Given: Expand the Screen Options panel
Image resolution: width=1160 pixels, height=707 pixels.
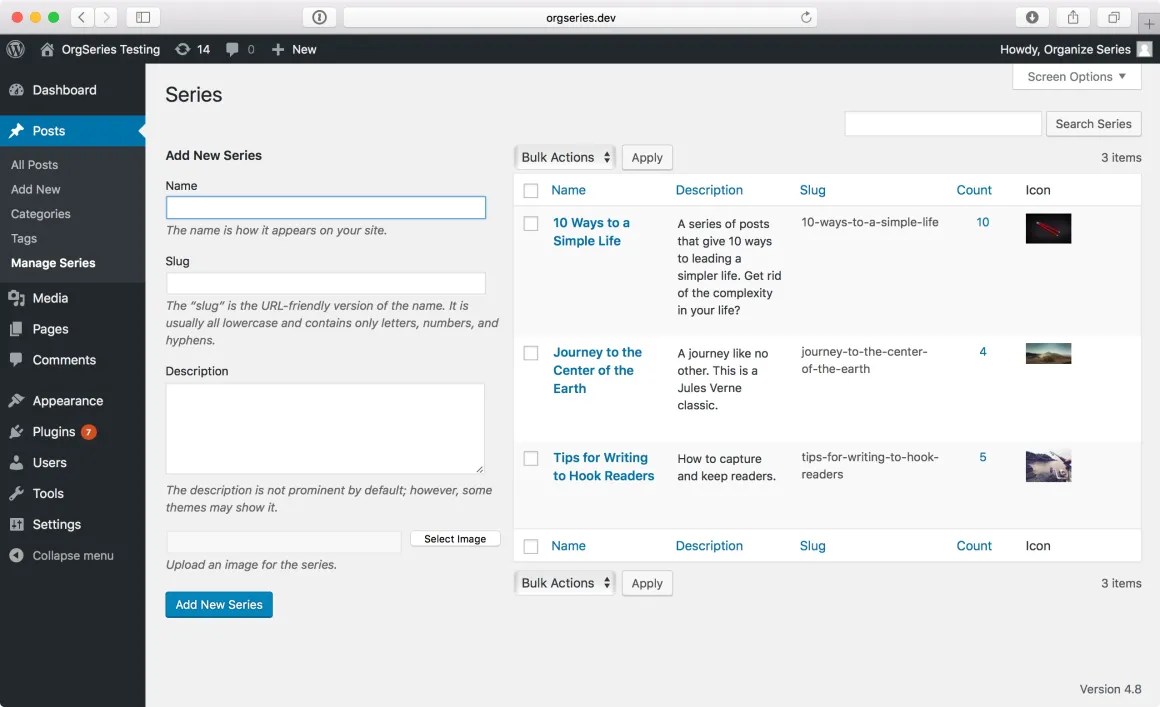Looking at the screenshot, I should [1076, 76].
